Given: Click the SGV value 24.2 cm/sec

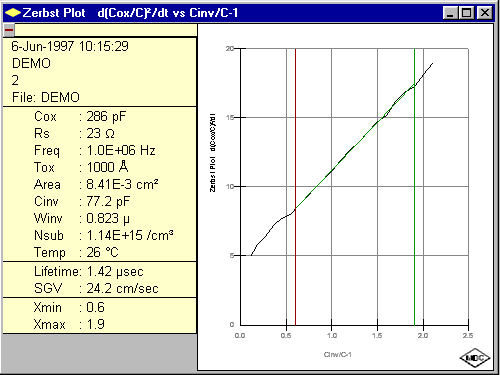Looking at the screenshot, I should pos(122,288).
